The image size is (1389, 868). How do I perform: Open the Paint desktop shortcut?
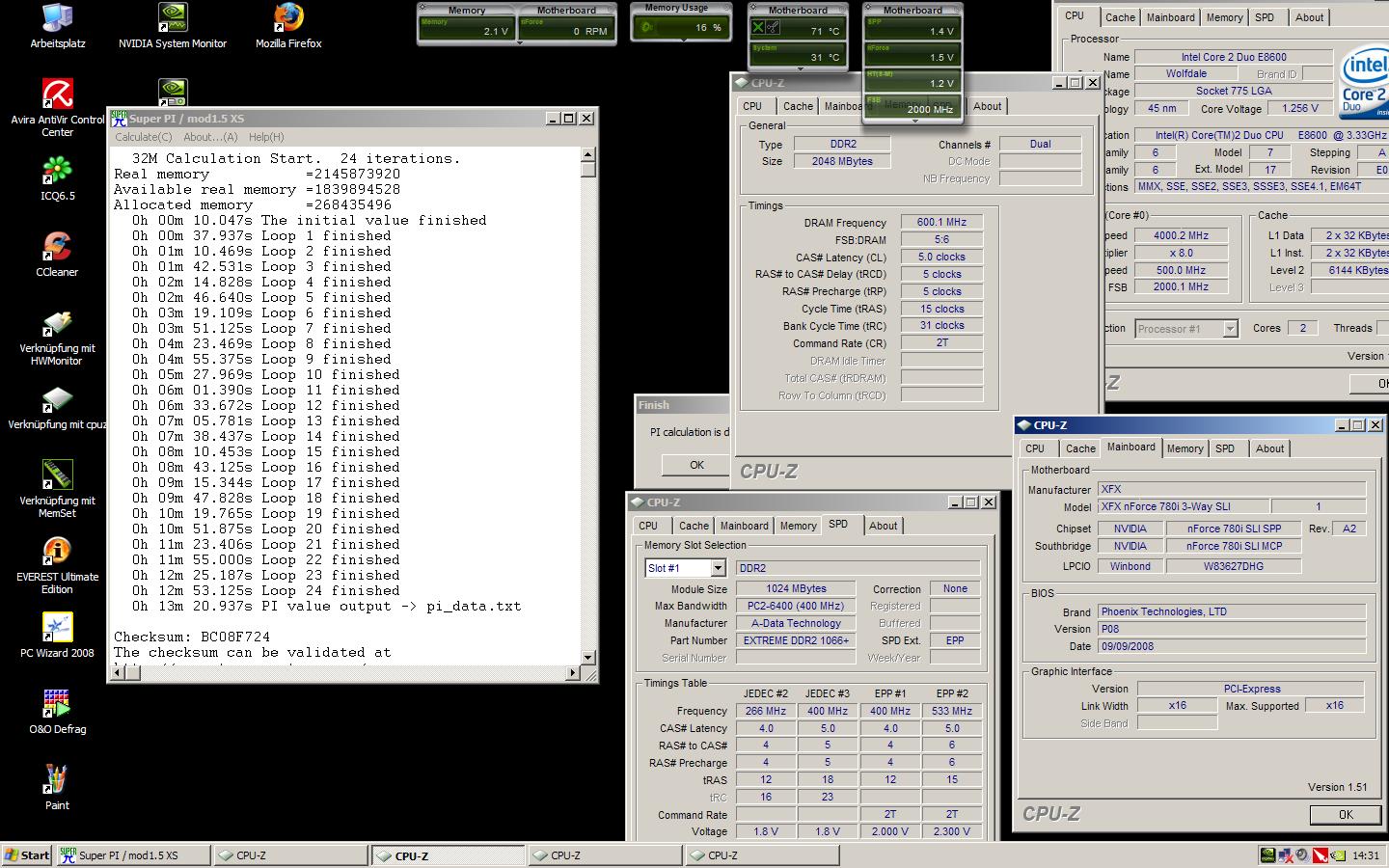[x=57, y=780]
